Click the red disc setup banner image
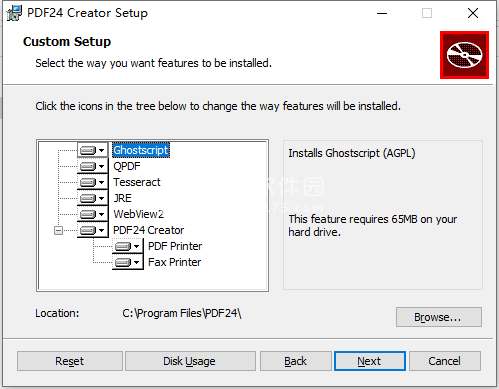Image resolution: width=499 pixels, height=389 pixels. click(x=464, y=55)
